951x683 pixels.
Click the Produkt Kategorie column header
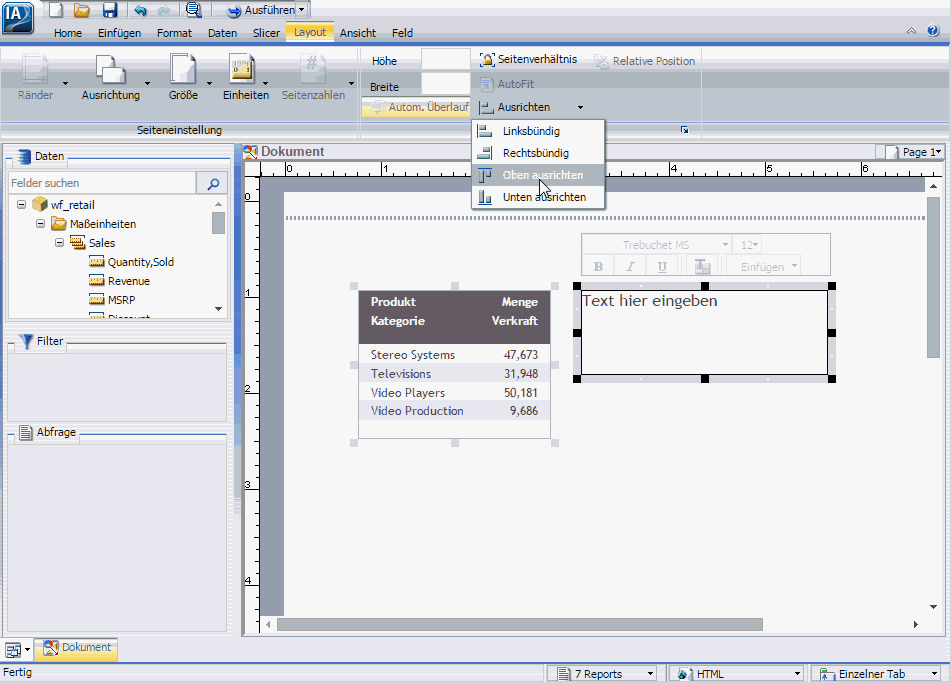click(x=397, y=311)
